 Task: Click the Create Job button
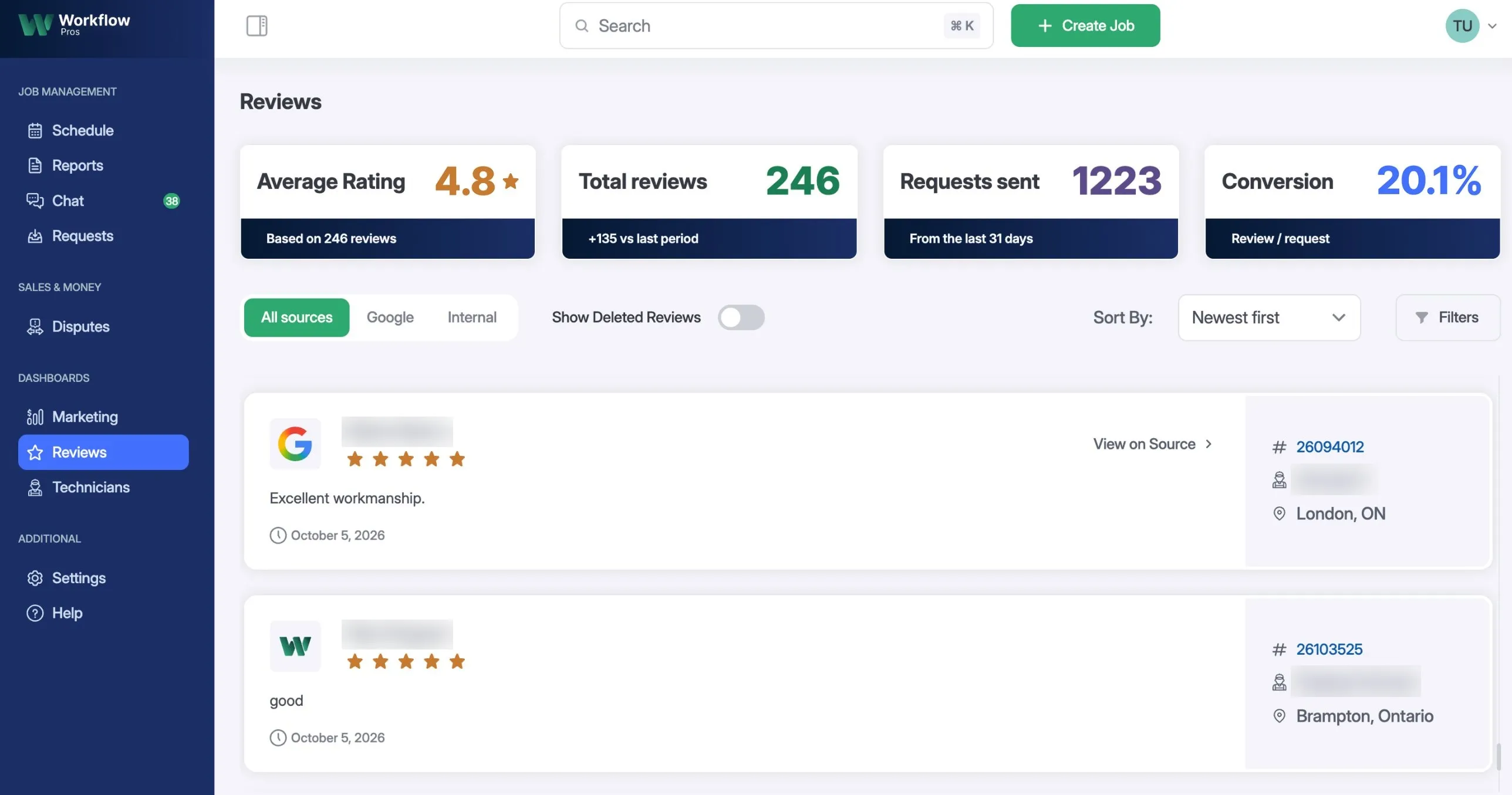[1085, 26]
